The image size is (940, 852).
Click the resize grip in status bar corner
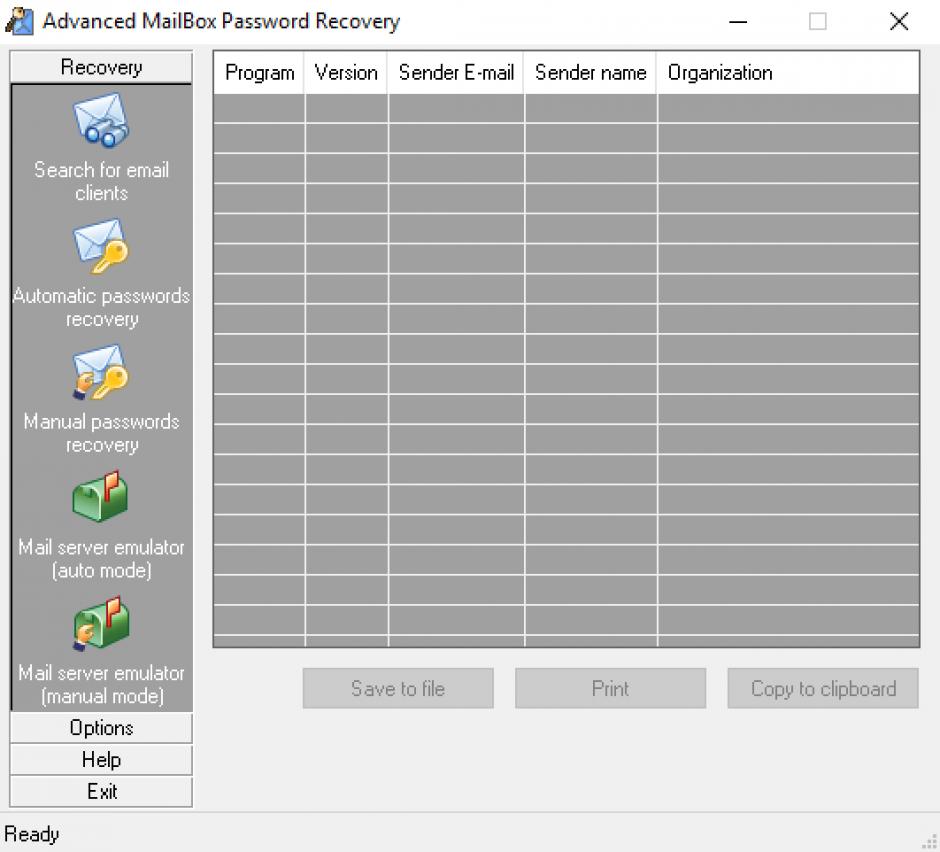[930, 842]
